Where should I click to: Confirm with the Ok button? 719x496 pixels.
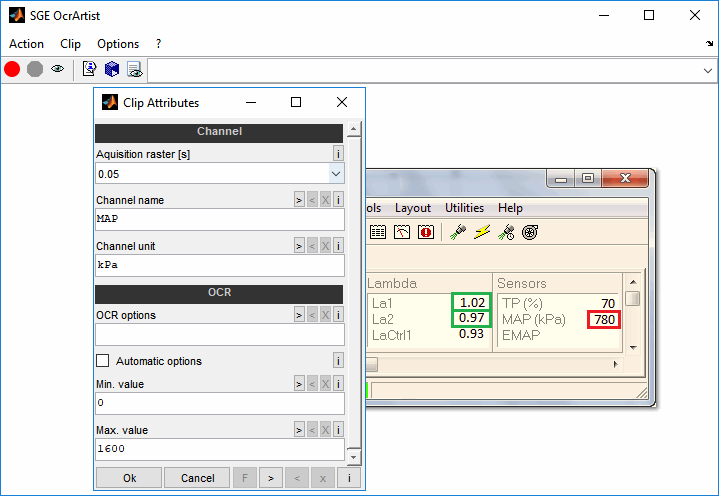tap(129, 478)
